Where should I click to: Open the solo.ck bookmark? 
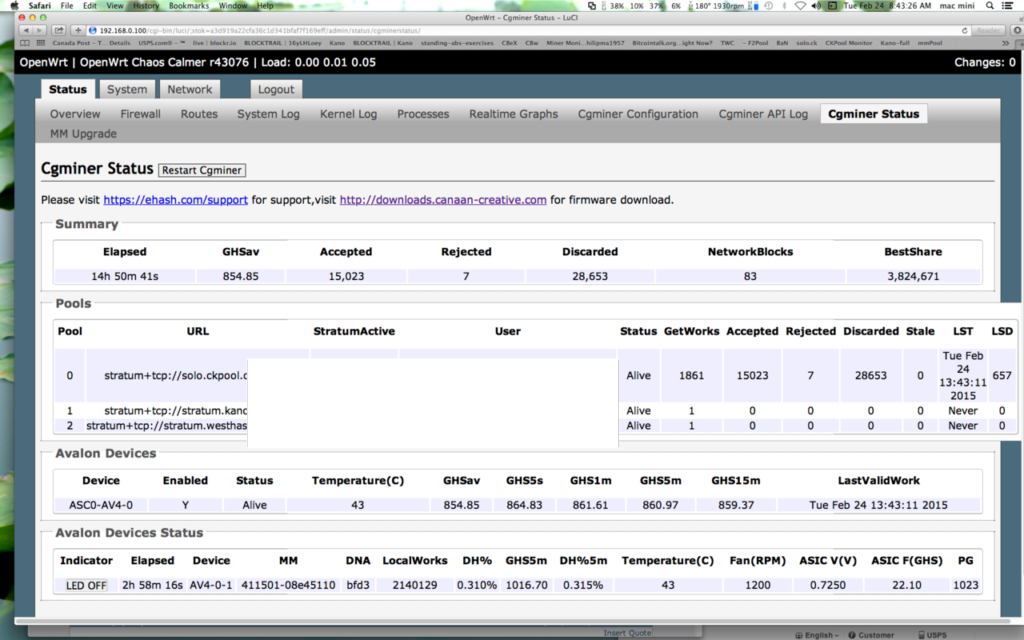[807, 43]
